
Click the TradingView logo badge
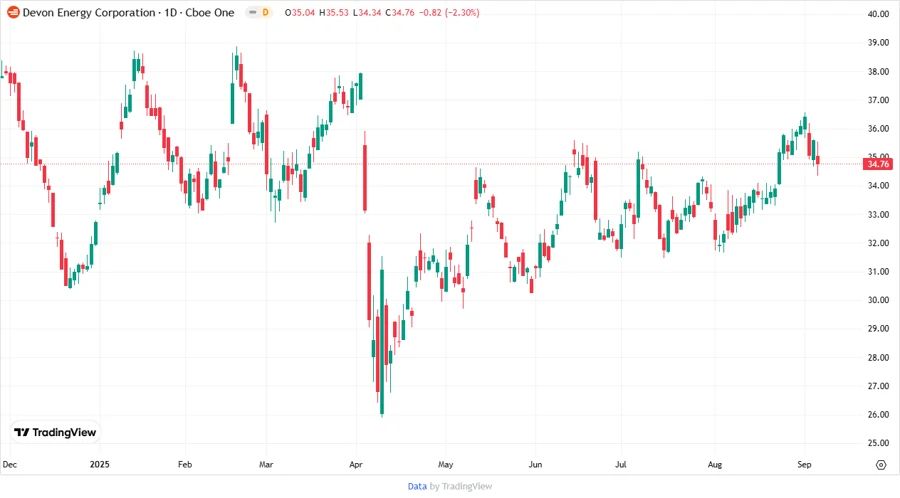(x=56, y=432)
